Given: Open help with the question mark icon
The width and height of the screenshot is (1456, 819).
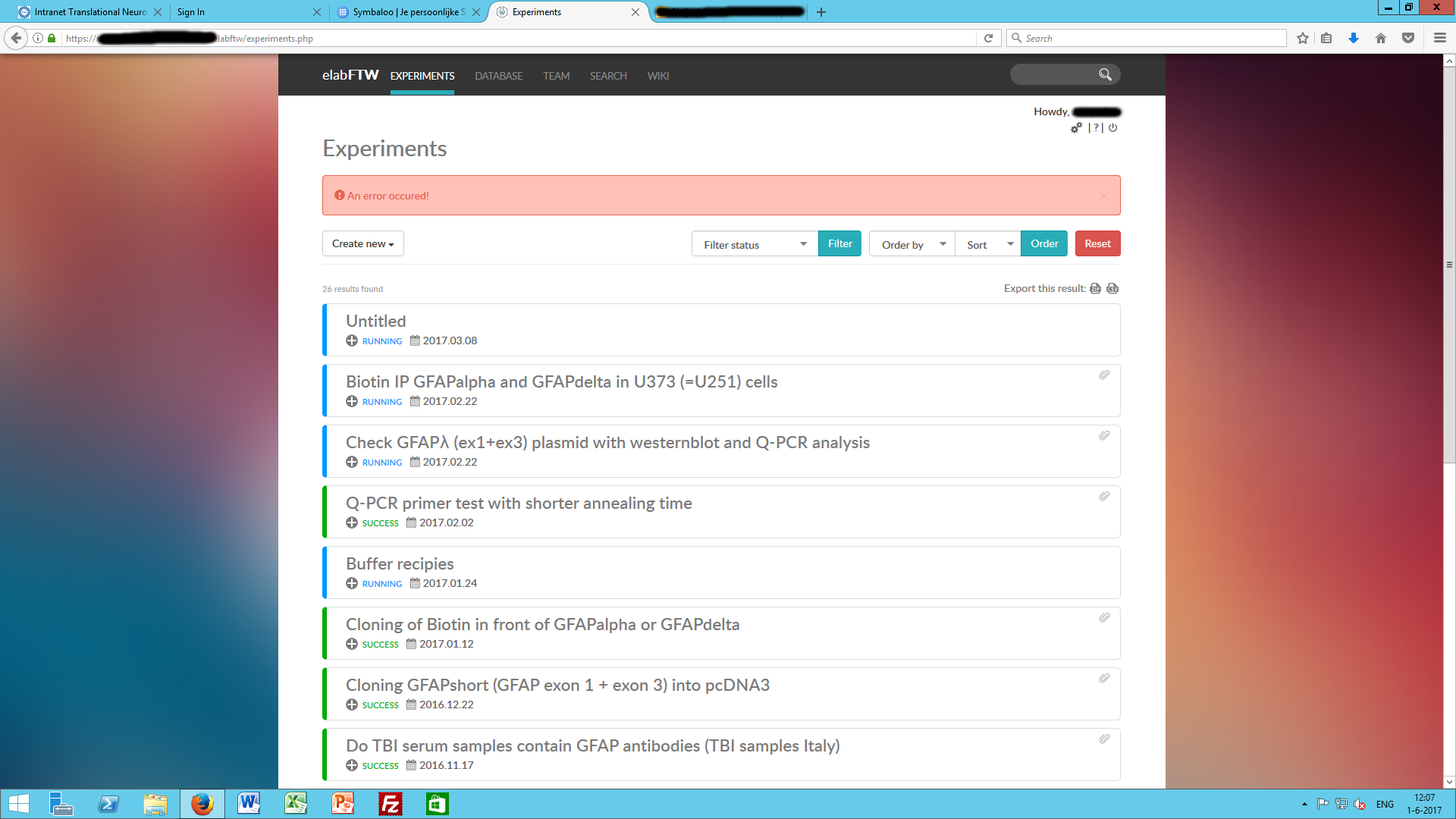Looking at the screenshot, I should point(1094,127).
